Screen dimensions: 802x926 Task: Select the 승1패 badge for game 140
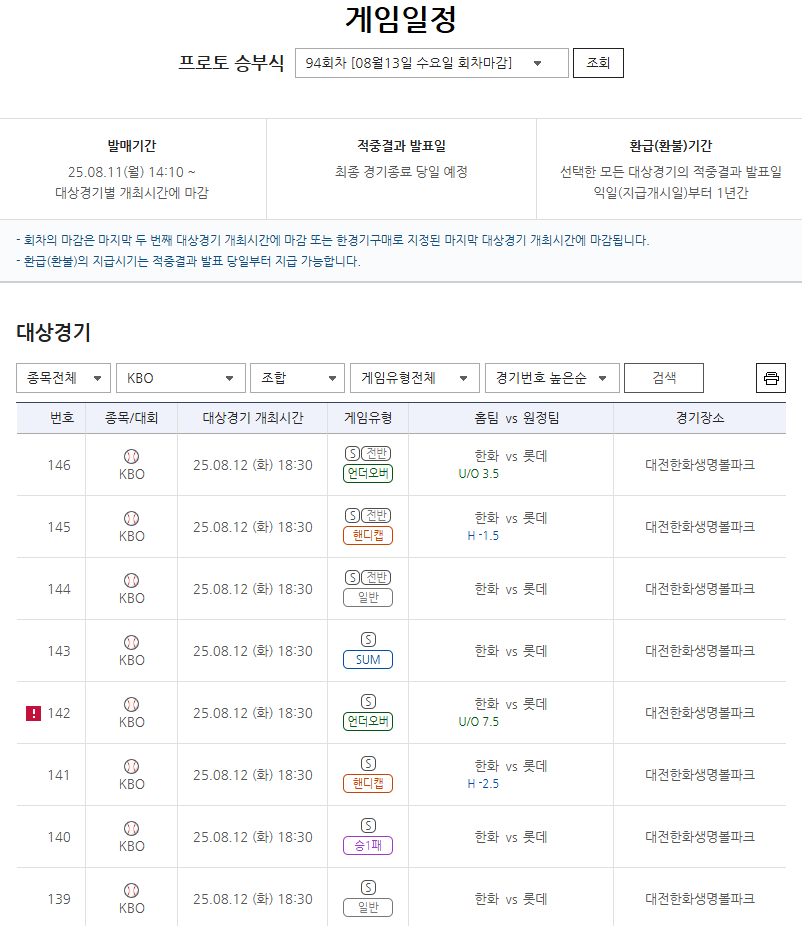click(367, 845)
